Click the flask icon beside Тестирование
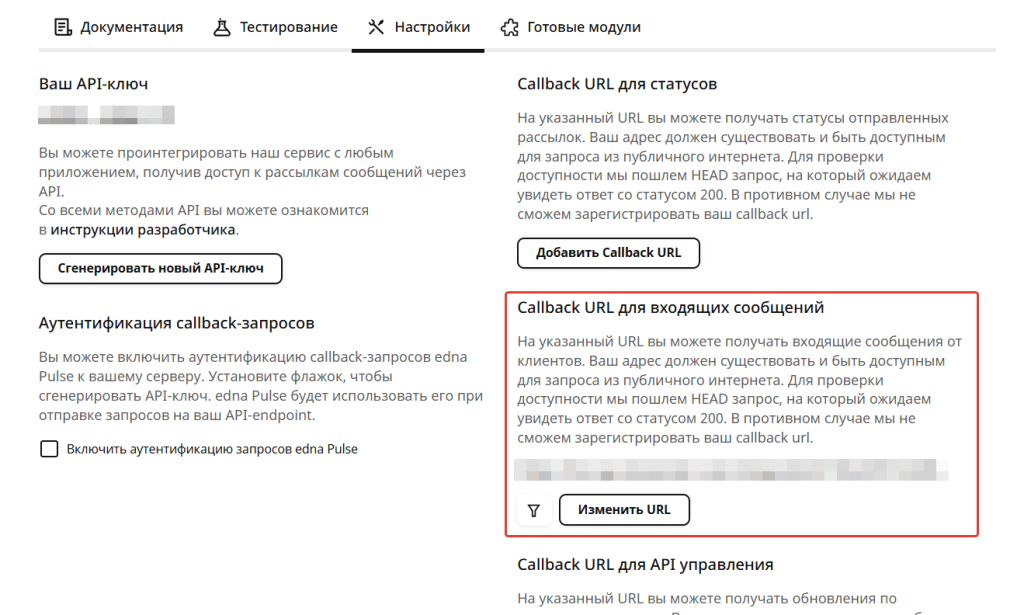Viewport: 1024px width, 615px height. [x=222, y=27]
